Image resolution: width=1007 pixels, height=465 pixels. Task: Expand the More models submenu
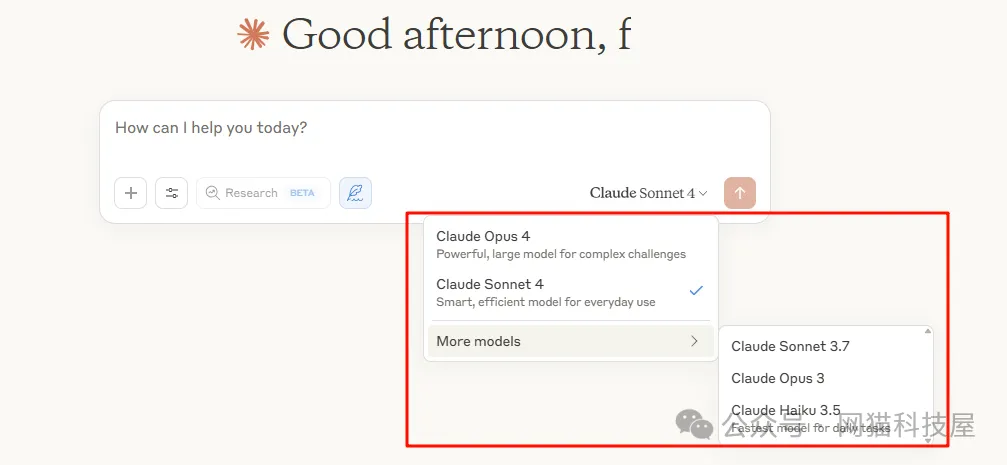click(570, 341)
